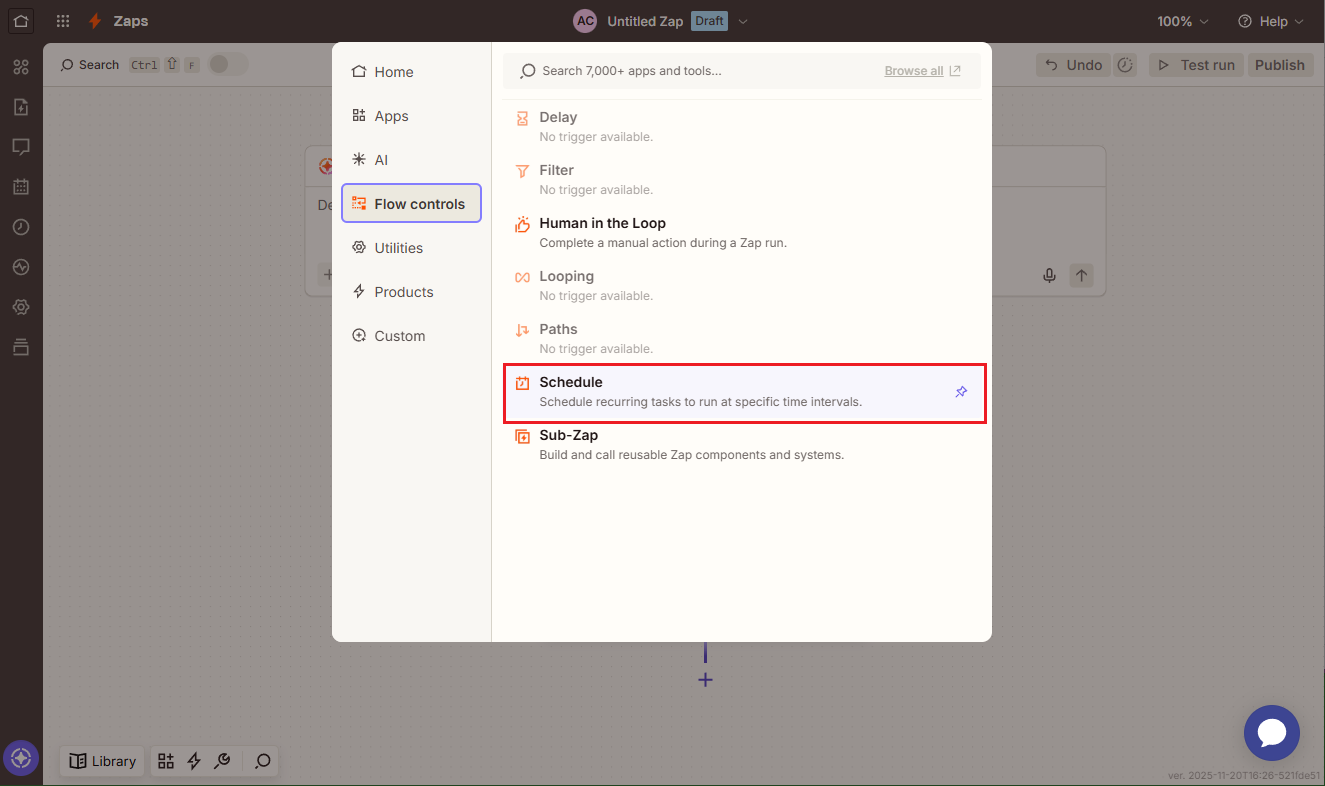Screen dimensions: 1325x786
Task: Click the activity pulse icon in sidebar
Action: (x=21, y=267)
